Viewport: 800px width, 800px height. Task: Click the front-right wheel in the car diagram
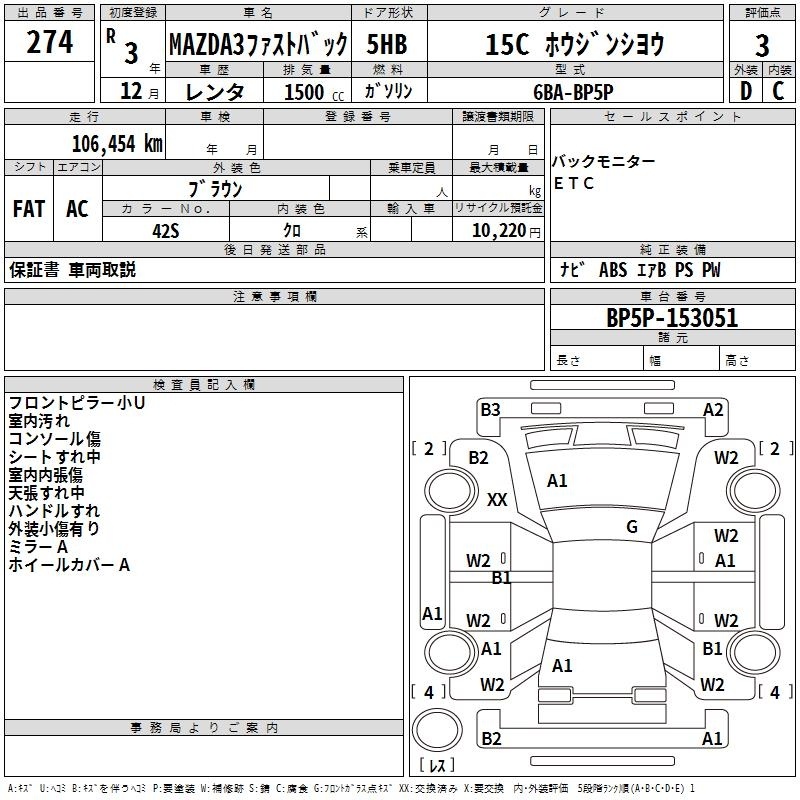tap(753, 492)
